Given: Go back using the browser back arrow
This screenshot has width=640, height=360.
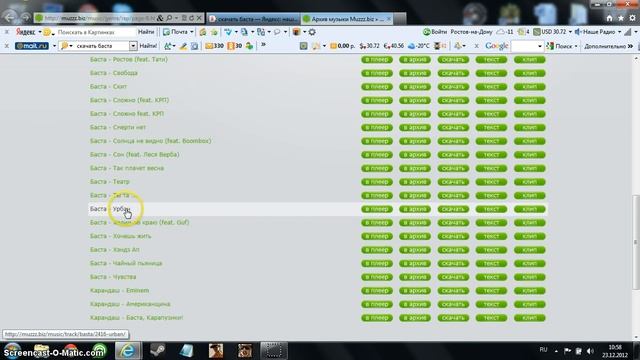Looking at the screenshot, I should [x=10, y=18].
